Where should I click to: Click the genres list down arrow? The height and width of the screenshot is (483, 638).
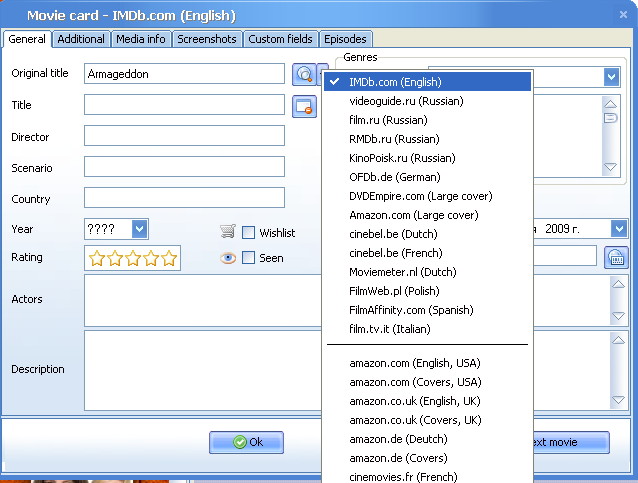point(610,167)
